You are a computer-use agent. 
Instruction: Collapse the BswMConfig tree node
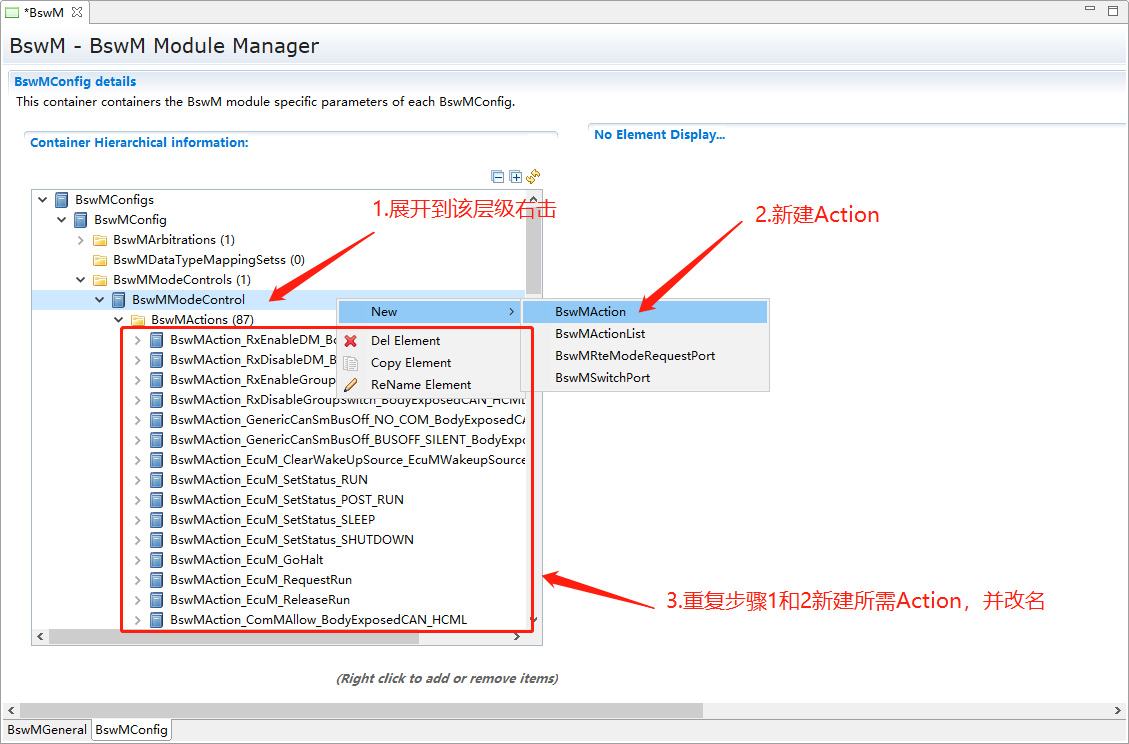point(62,220)
